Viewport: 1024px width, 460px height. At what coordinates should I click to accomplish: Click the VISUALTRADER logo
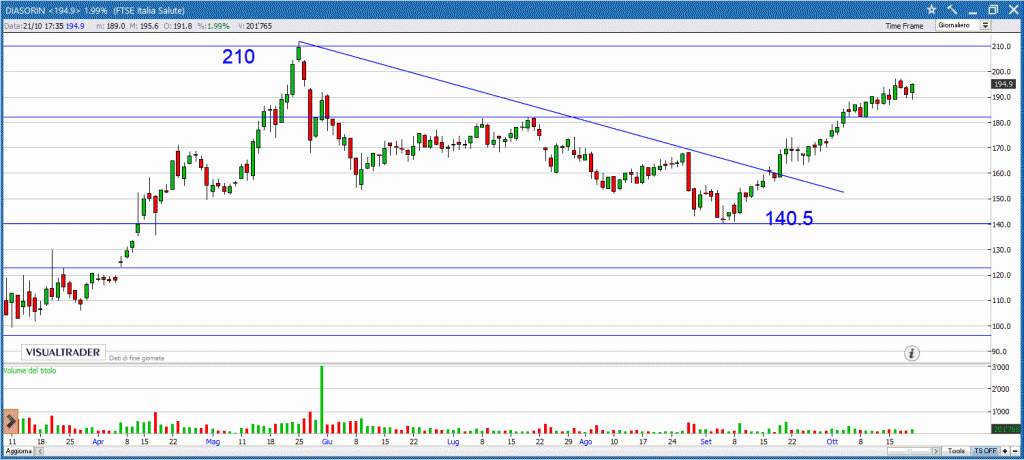point(63,352)
